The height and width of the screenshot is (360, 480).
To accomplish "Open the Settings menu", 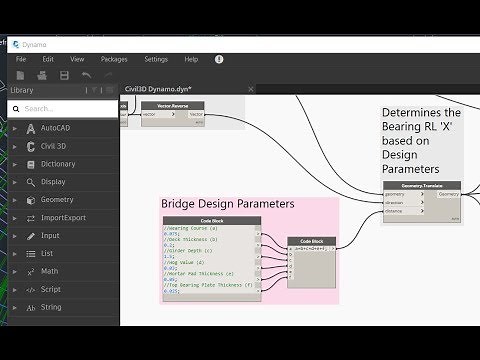I will click(x=156, y=59).
